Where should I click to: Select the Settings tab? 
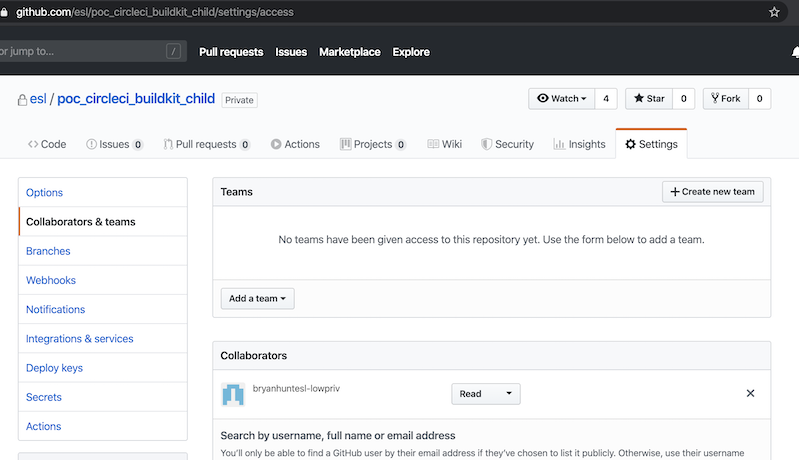point(651,144)
